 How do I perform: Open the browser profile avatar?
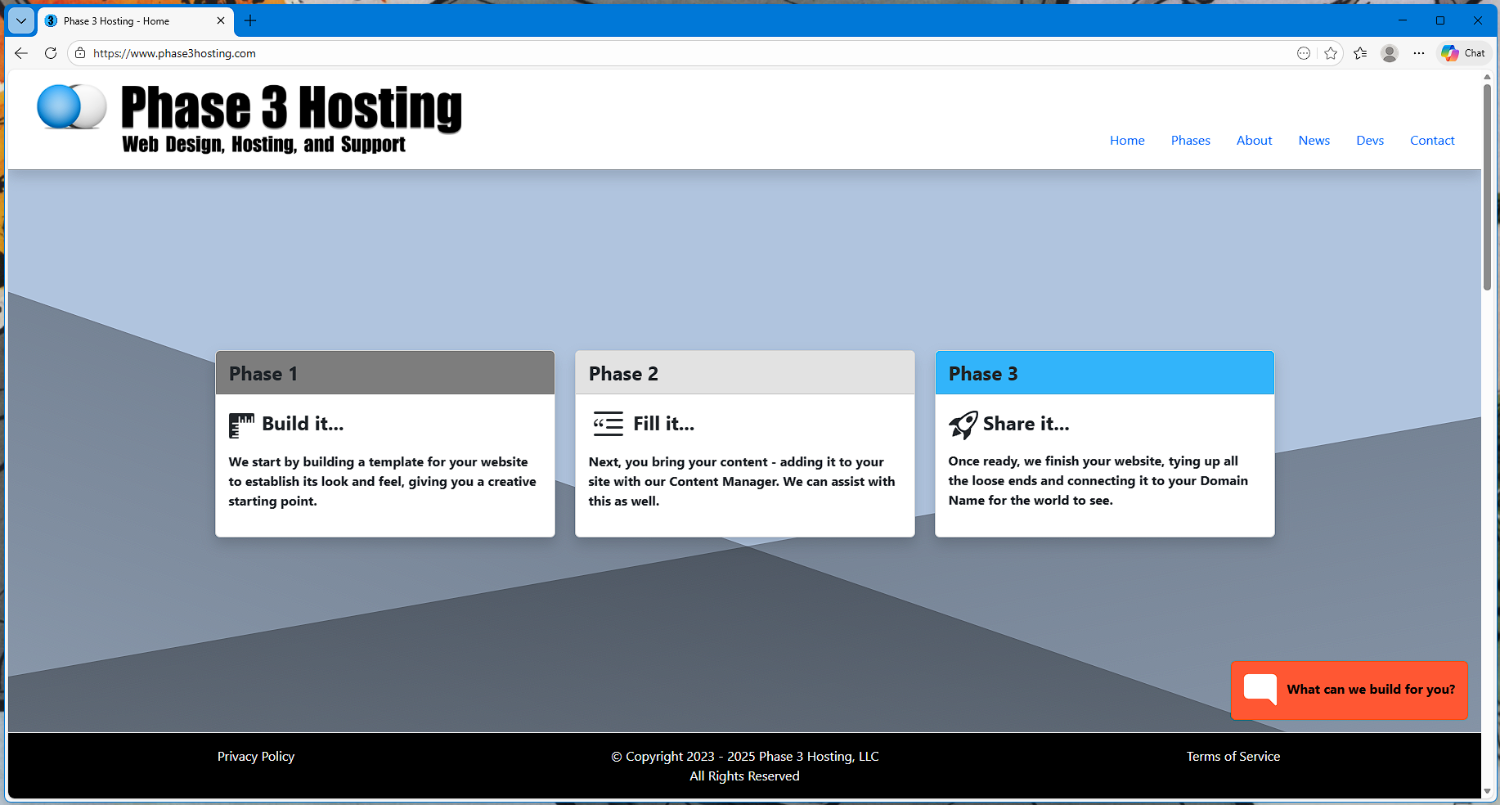1389,53
